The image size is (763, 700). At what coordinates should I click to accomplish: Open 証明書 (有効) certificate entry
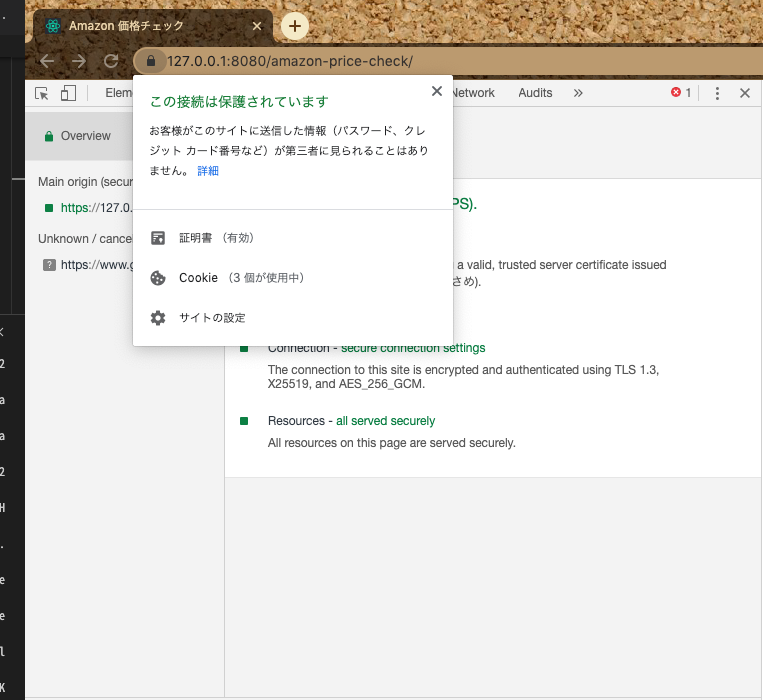tap(293, 238)
